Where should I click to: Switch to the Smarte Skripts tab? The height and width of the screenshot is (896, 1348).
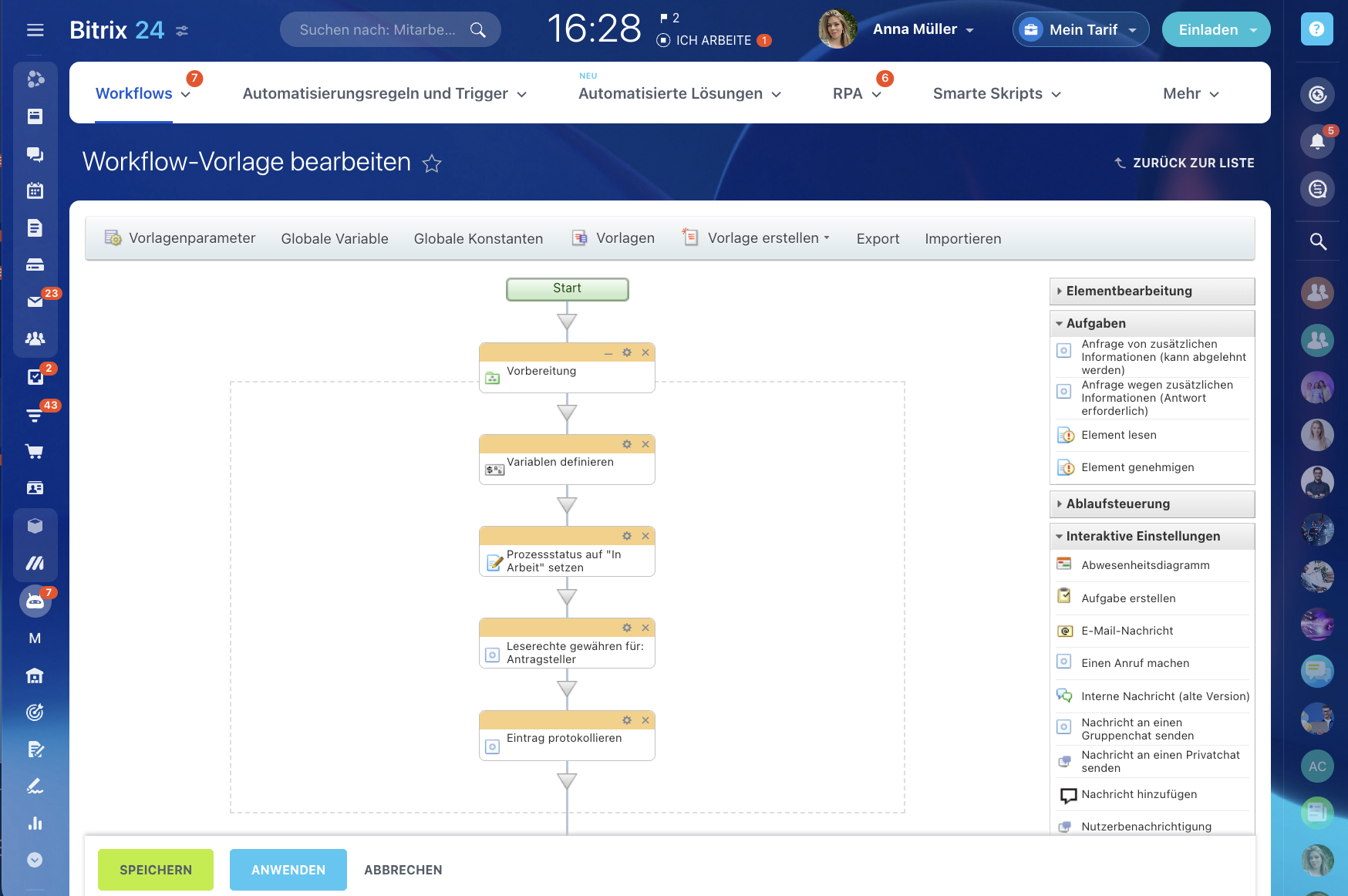(996, 93)
